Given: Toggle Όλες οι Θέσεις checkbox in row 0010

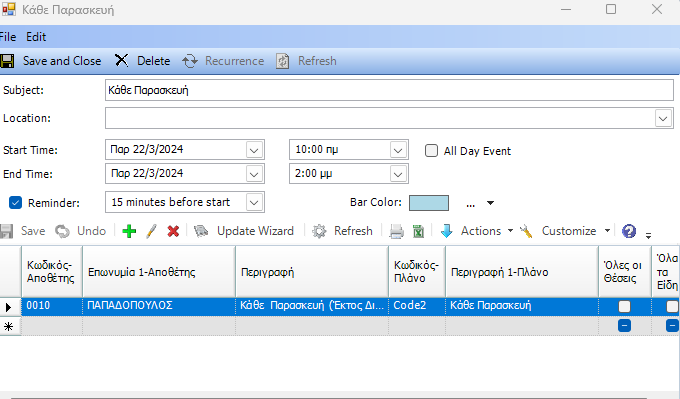Looking at the screenshot, I should point(624,307).
